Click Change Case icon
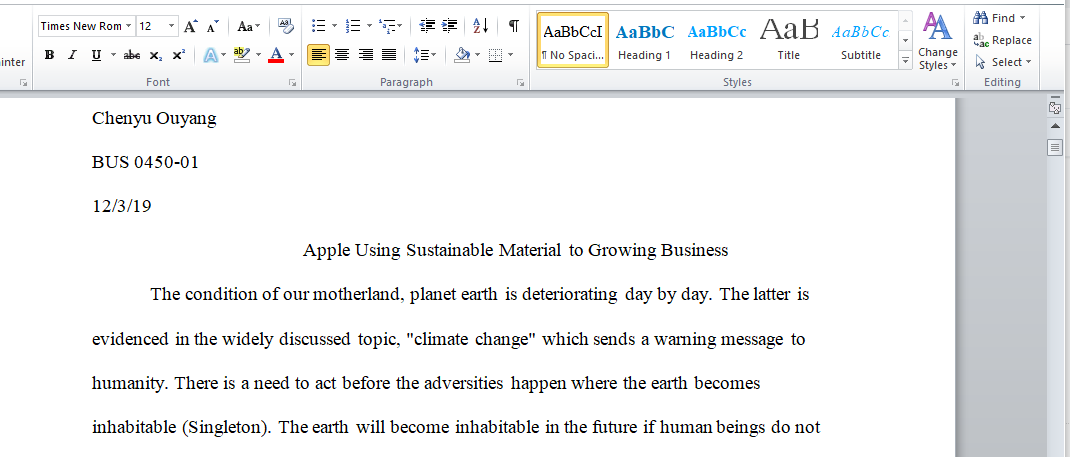 click(x=248, y=26)
